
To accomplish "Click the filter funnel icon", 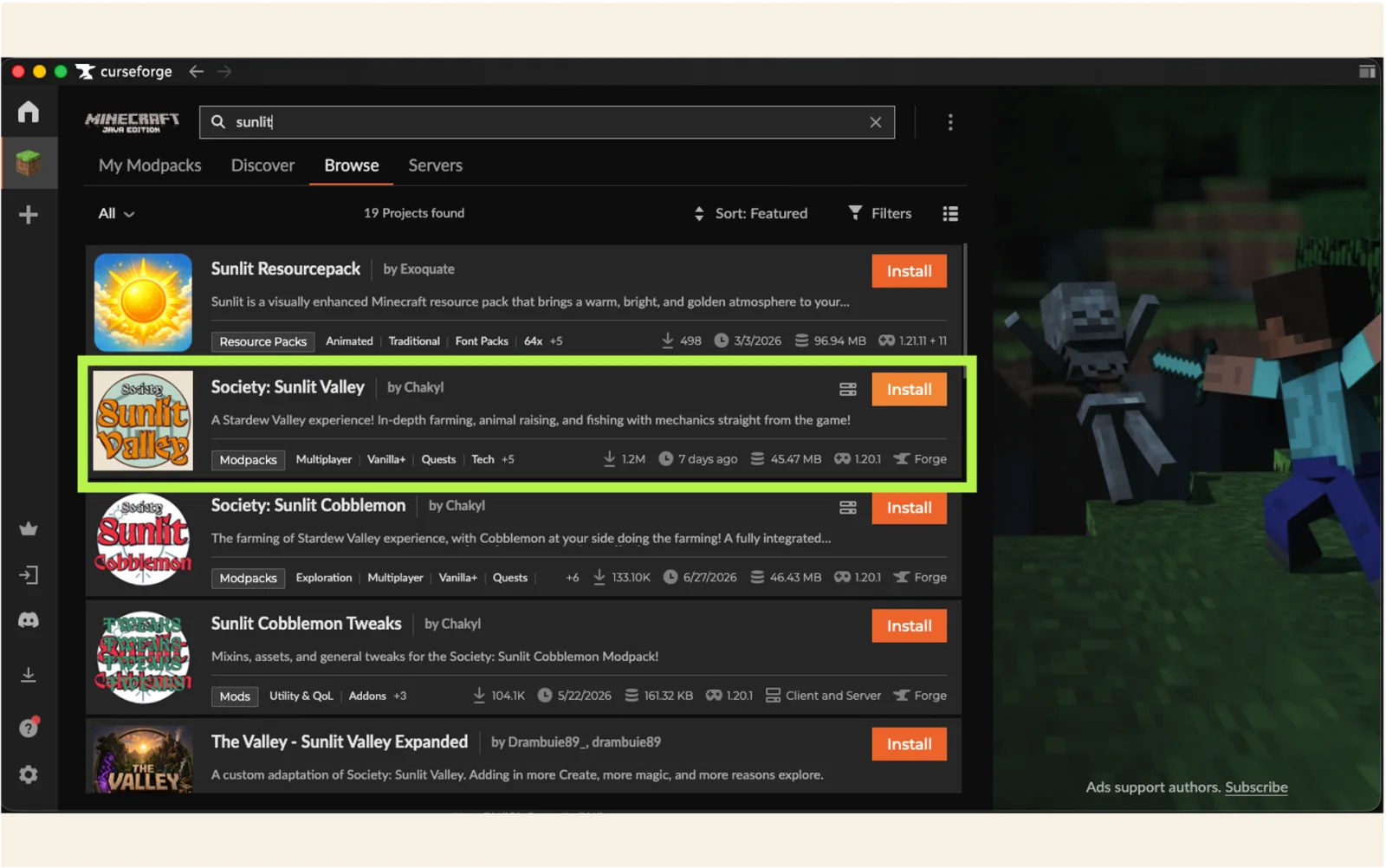I will (x=855, y=212).
